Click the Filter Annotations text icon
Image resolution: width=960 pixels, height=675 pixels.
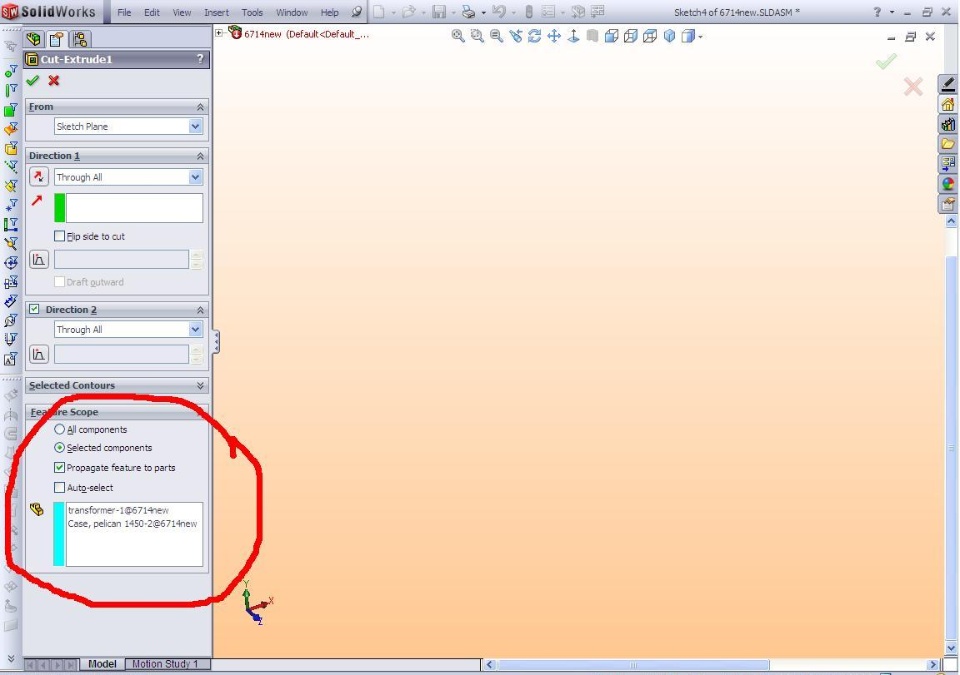(x=10, y=358)
